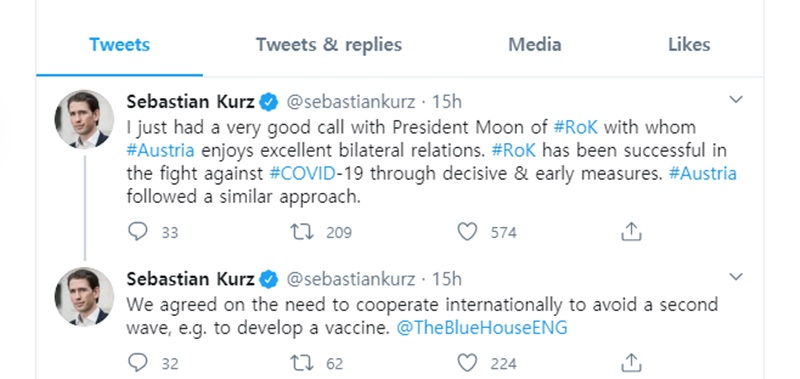Screen dimensions: 800x379
Task: Reply to the vaccine cooperation tweet
Action: click(137, 363)
